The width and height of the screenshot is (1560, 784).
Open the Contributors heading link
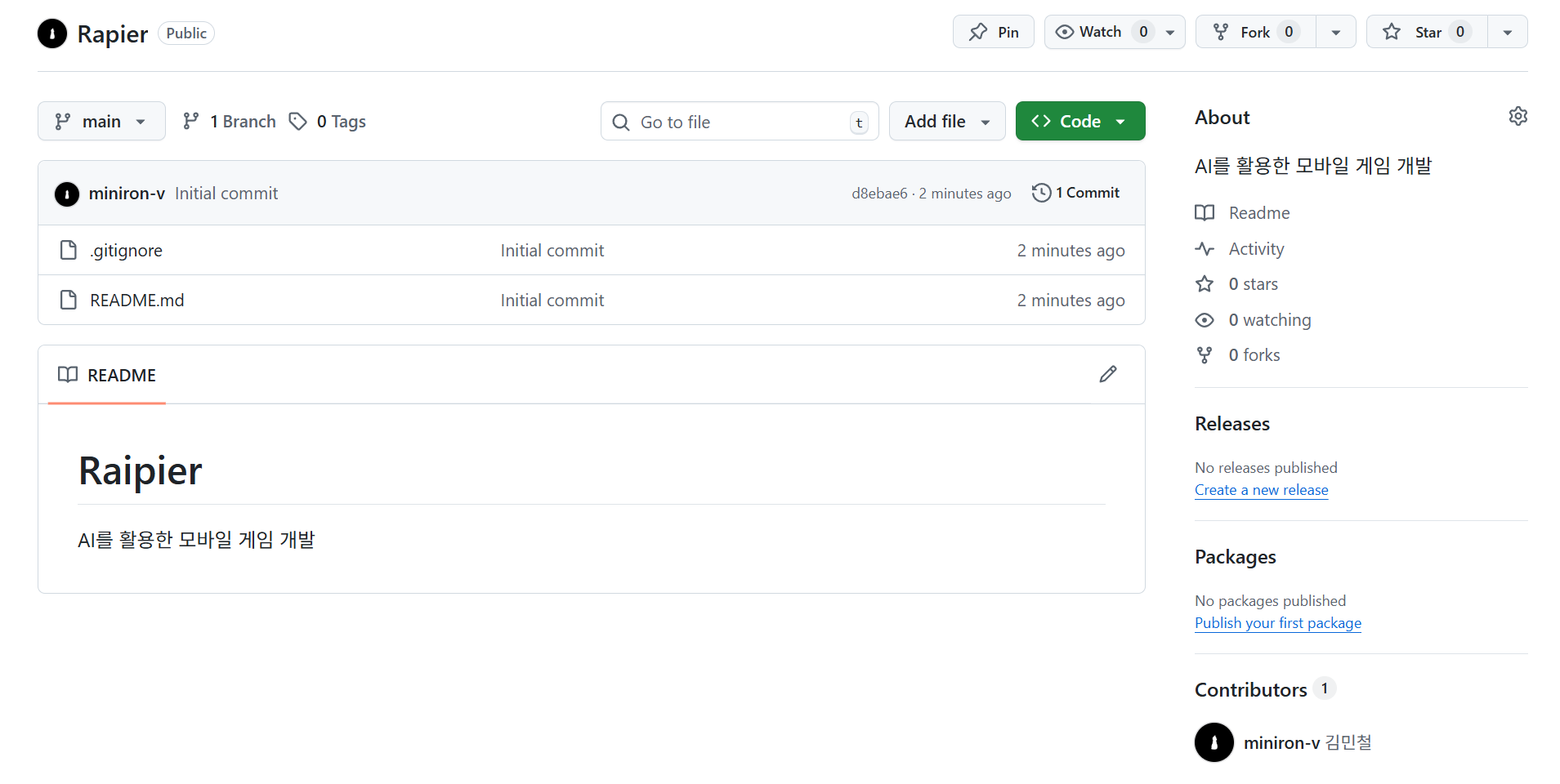[1265, 690]
